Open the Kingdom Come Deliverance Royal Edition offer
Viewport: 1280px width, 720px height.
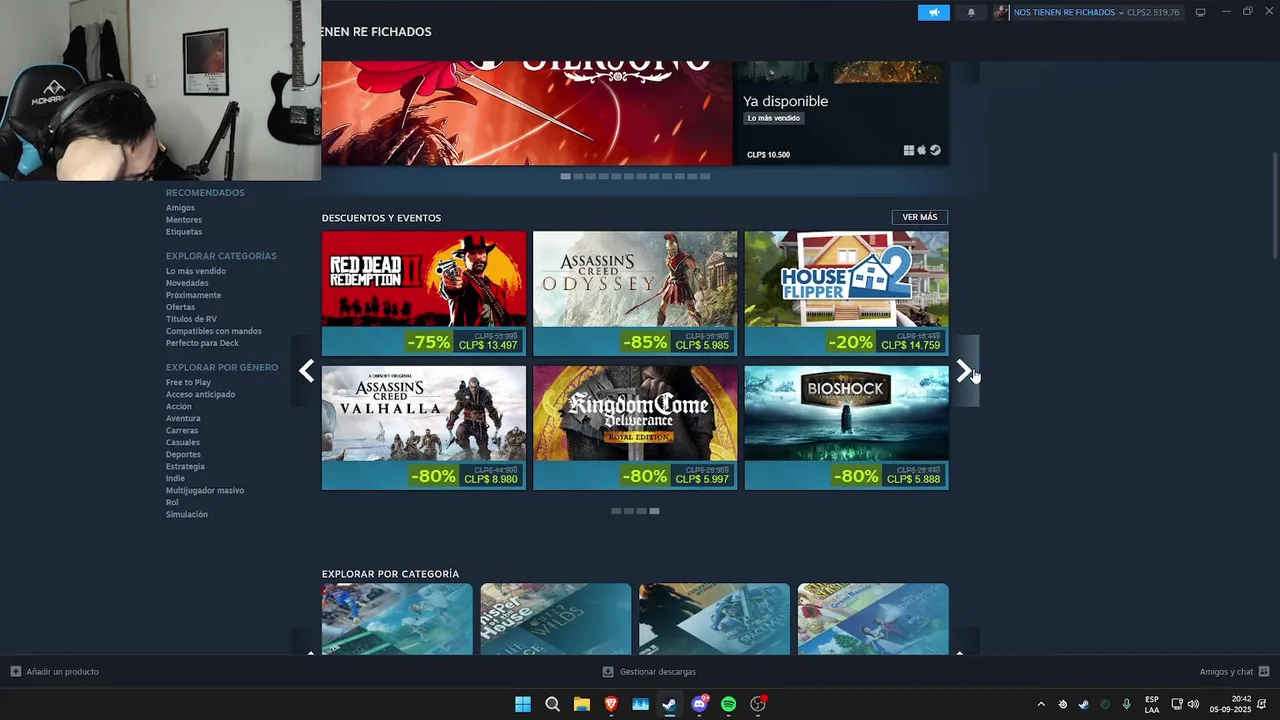pos(635,428)
